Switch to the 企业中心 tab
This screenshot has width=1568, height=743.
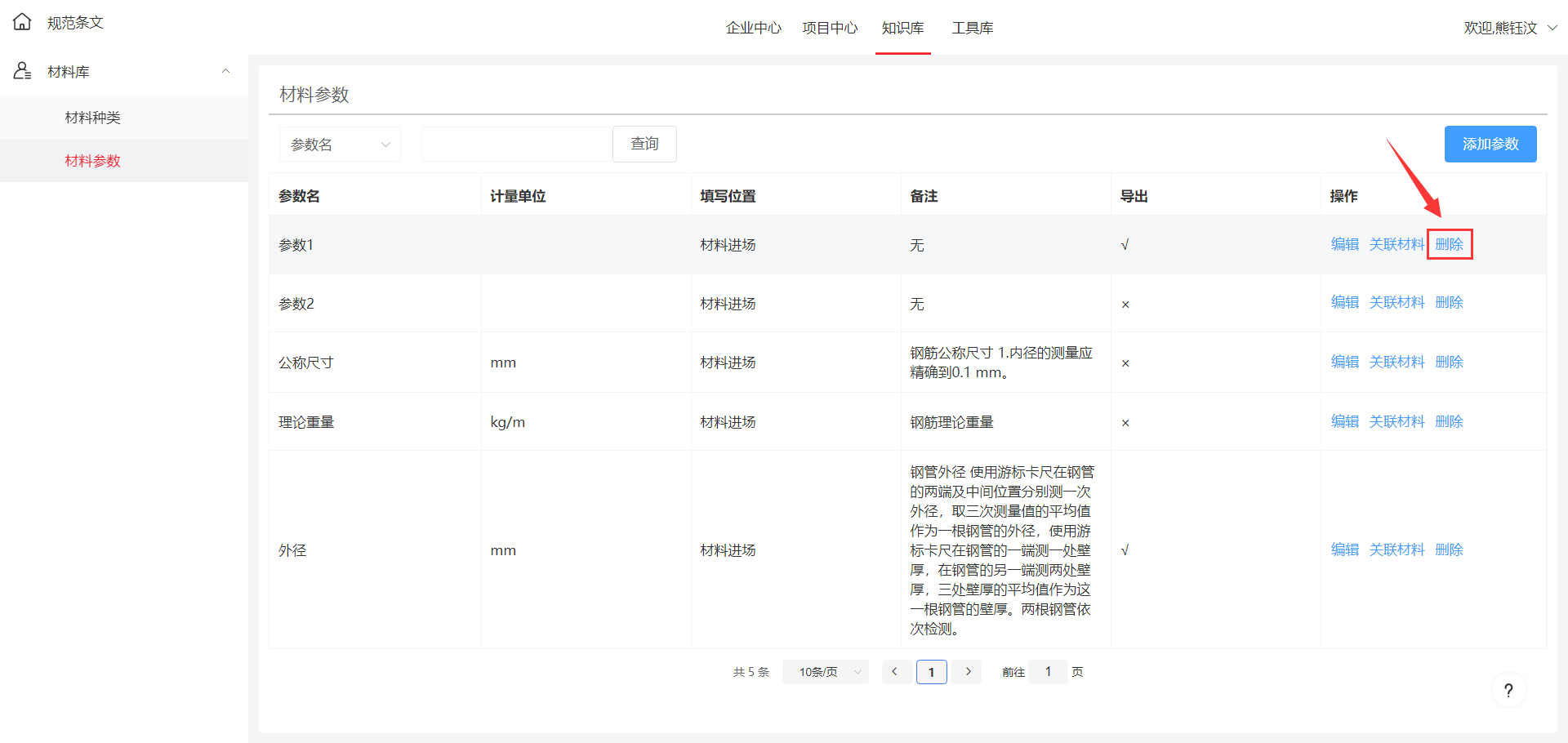pyautogui.click(x=753, y=28)
